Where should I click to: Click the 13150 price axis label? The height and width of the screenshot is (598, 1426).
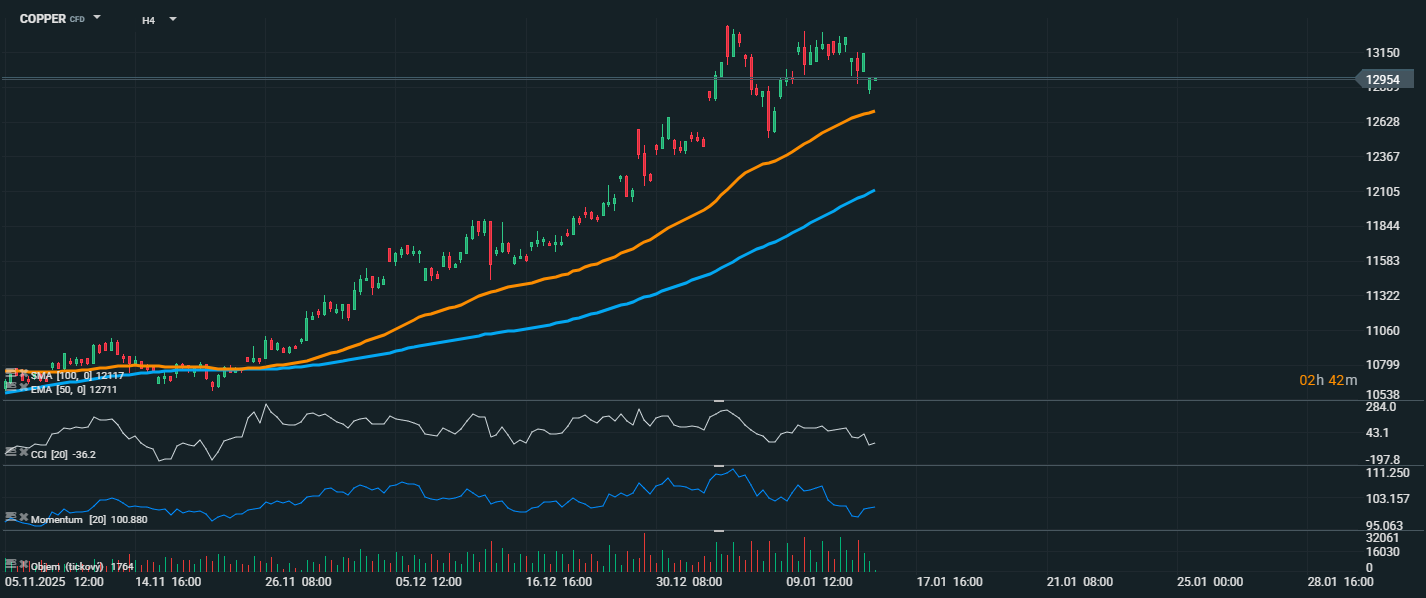point(1383,52)
